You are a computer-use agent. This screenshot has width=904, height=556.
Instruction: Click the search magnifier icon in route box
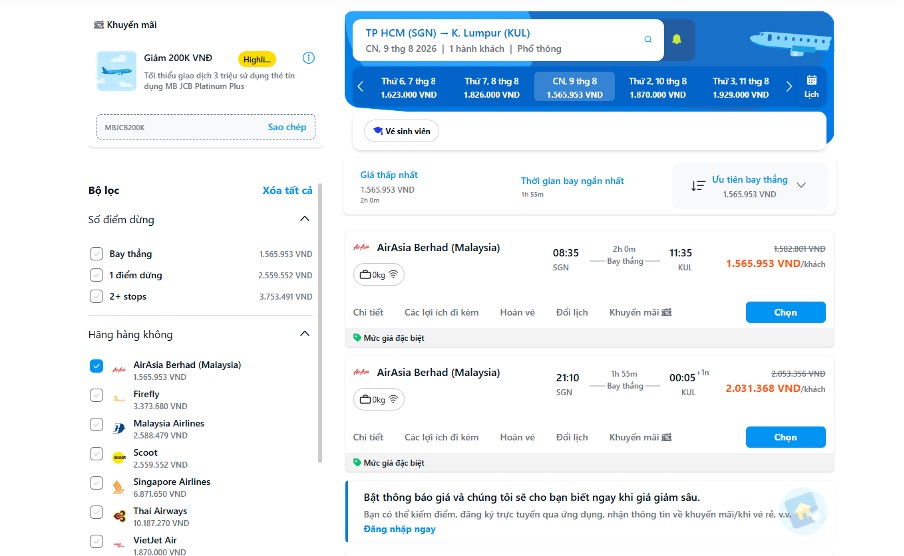(648, 39)
